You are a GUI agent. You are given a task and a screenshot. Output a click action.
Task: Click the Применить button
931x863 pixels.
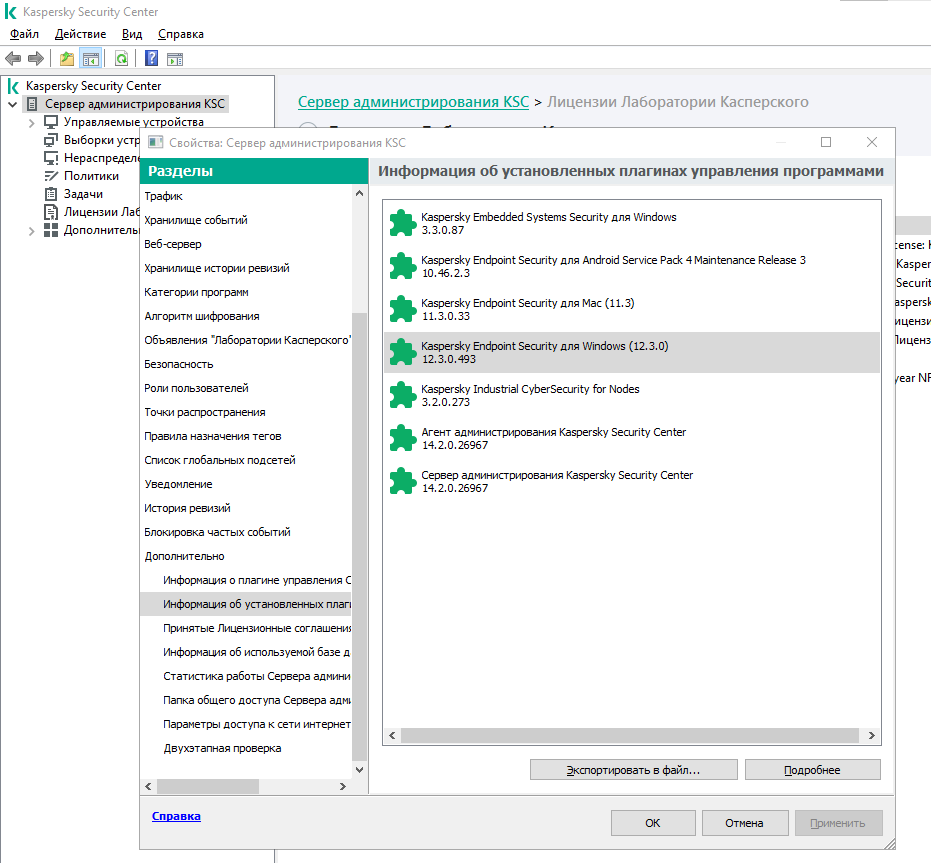pyautogui.click(x=838, y=823)
